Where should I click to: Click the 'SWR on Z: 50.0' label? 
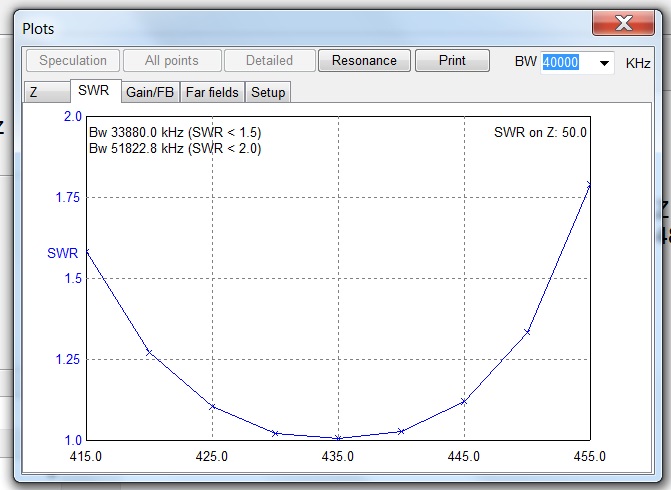tap(540, 132)
